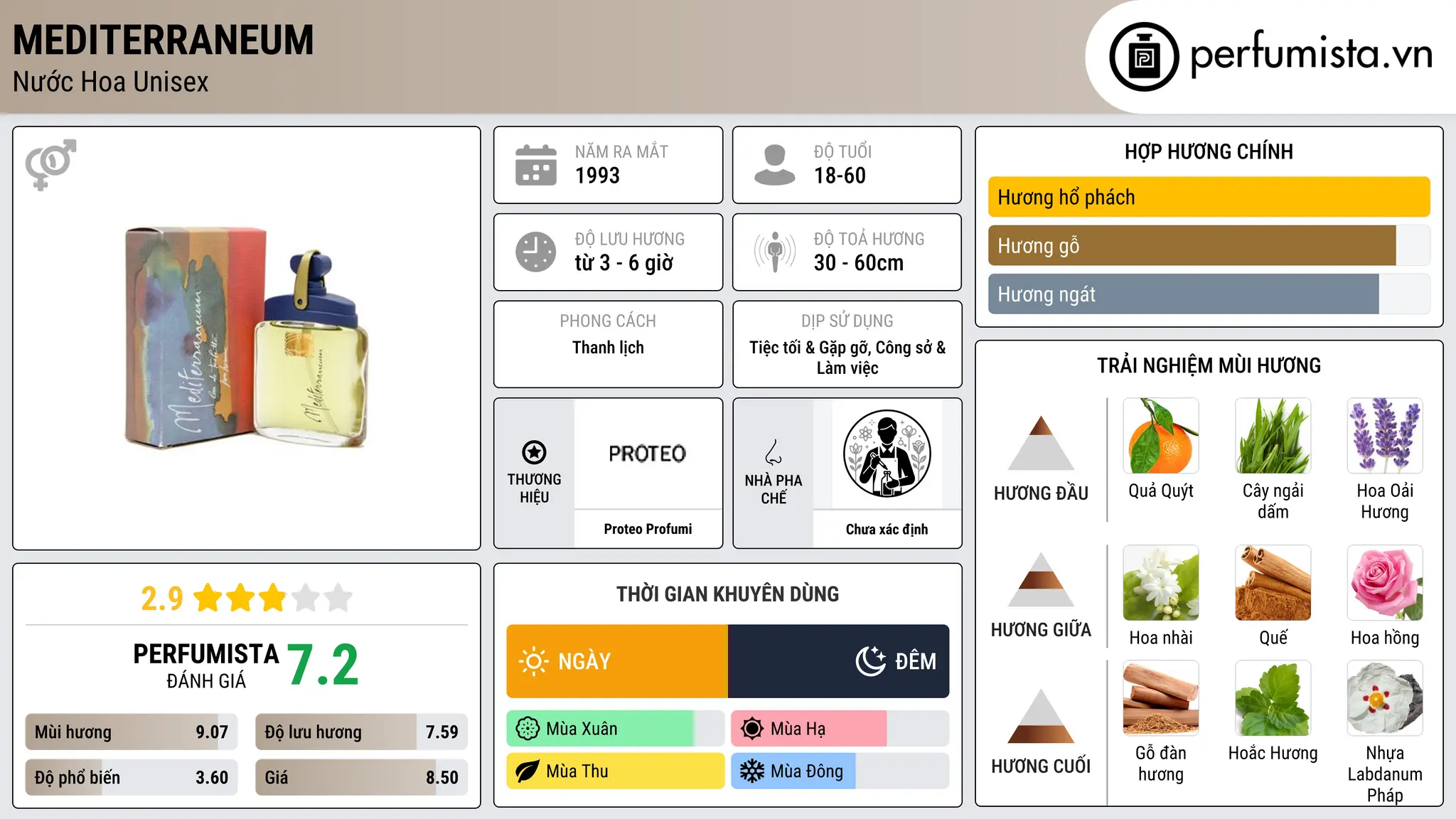Click the Mùi hương 9.07 rating bar
This screenshot has height=819, width=1456.
coord(132,732)
